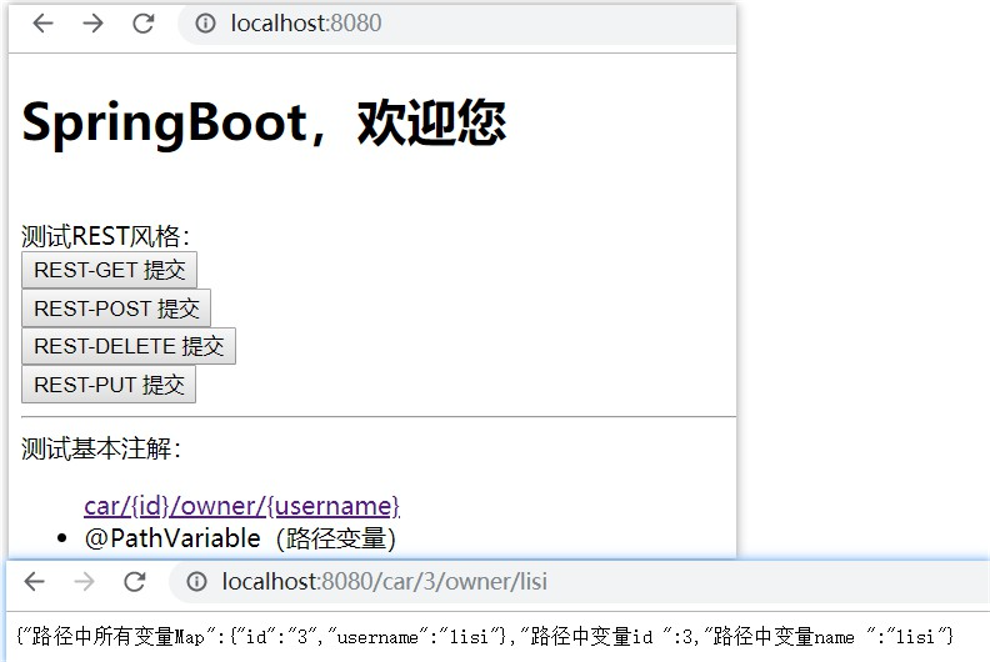Open the car/{id}/owner/{username} link
This screenshot has width=990, height=662.
[x=242, y=506]
